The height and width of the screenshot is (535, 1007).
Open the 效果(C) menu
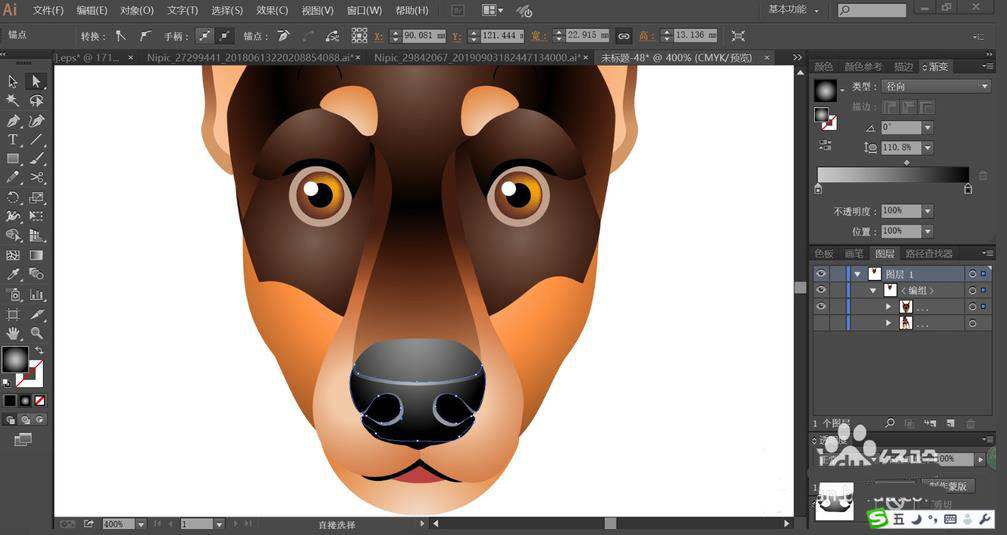[272, 10]
